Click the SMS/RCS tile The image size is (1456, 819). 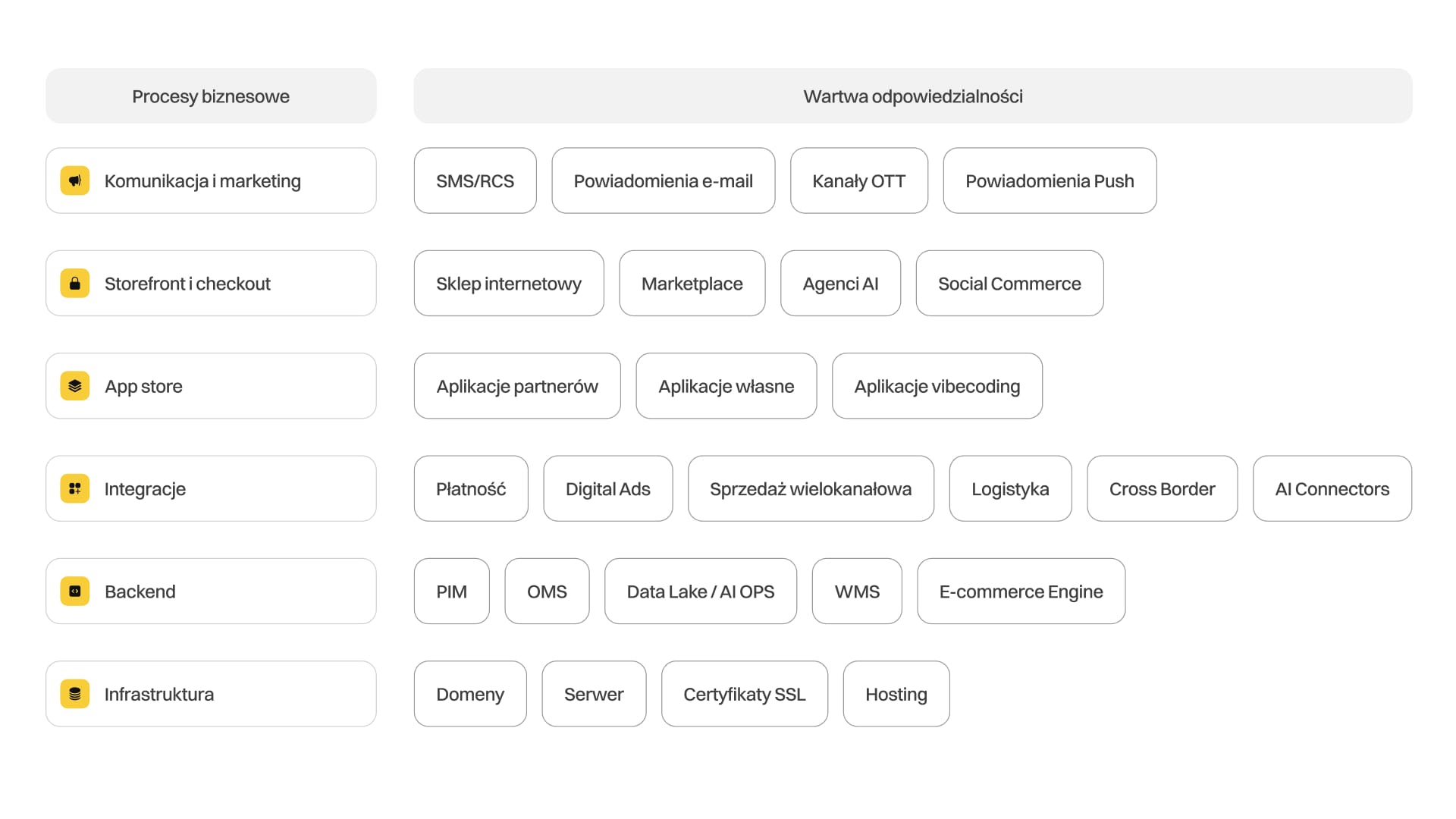click(475, 180)
